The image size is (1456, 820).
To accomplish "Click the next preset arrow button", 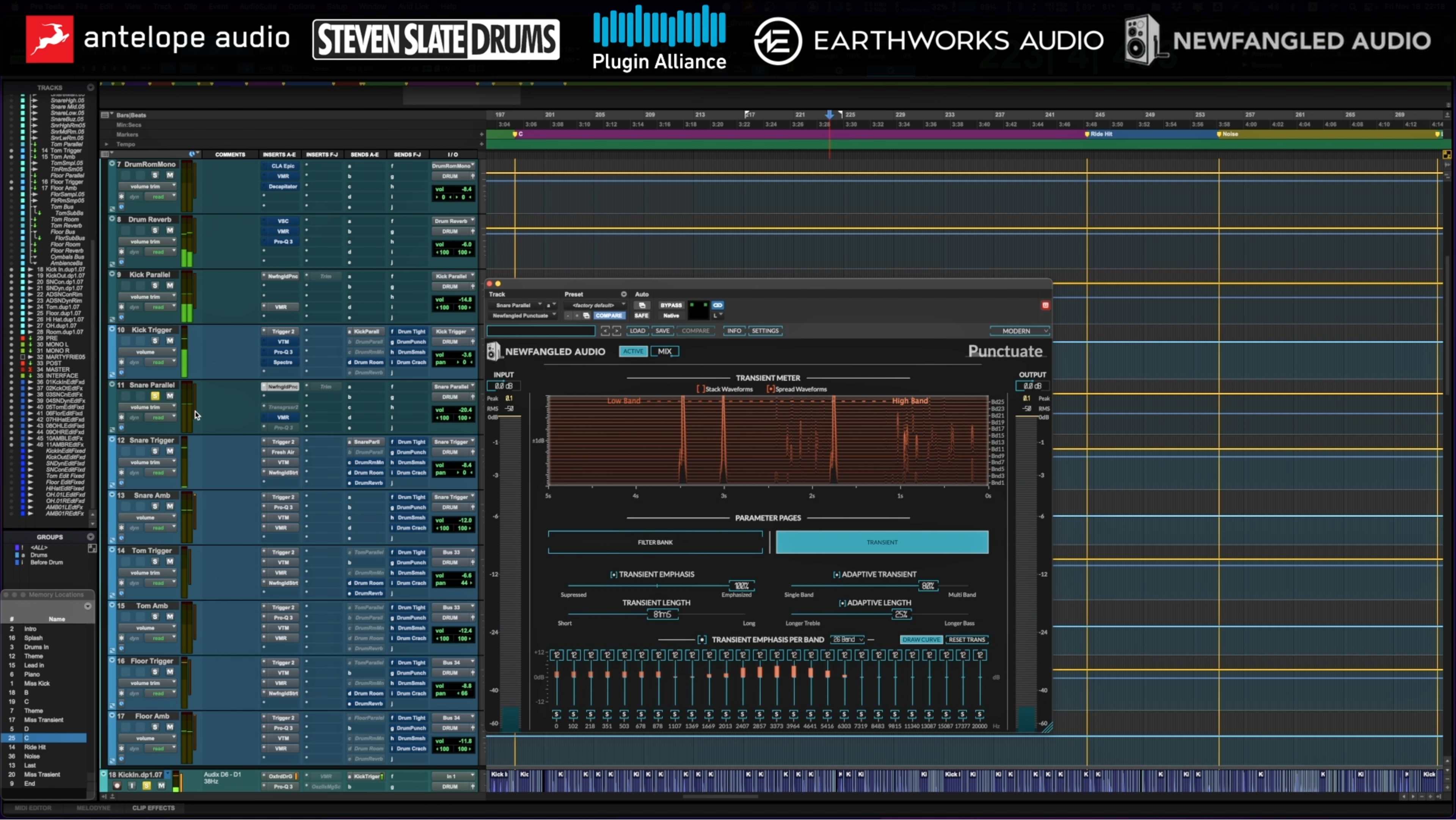I will click(617, 331).
